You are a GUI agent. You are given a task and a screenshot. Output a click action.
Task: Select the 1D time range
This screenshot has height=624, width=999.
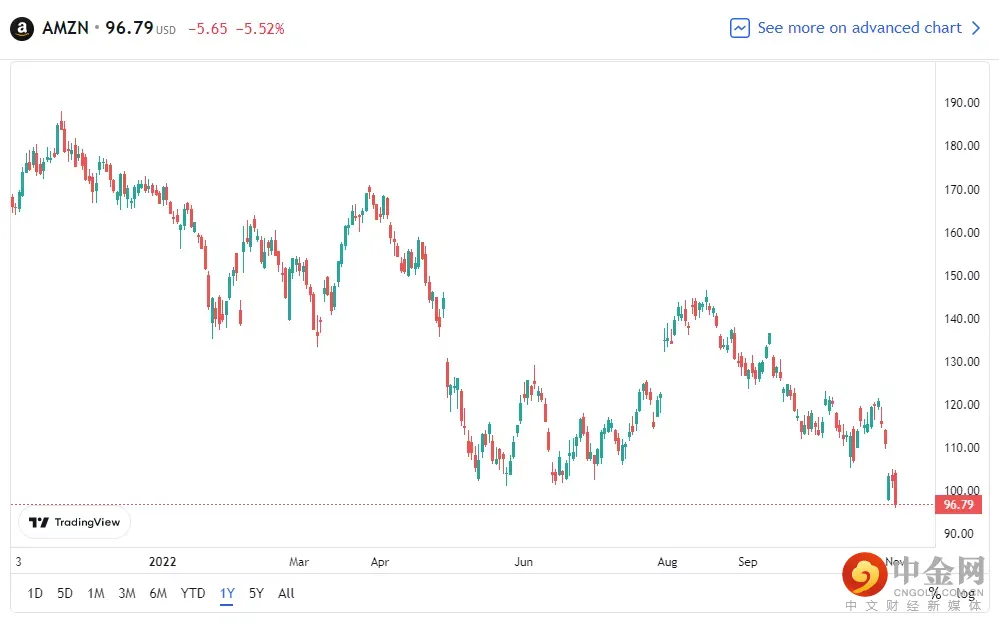[35, 593]
